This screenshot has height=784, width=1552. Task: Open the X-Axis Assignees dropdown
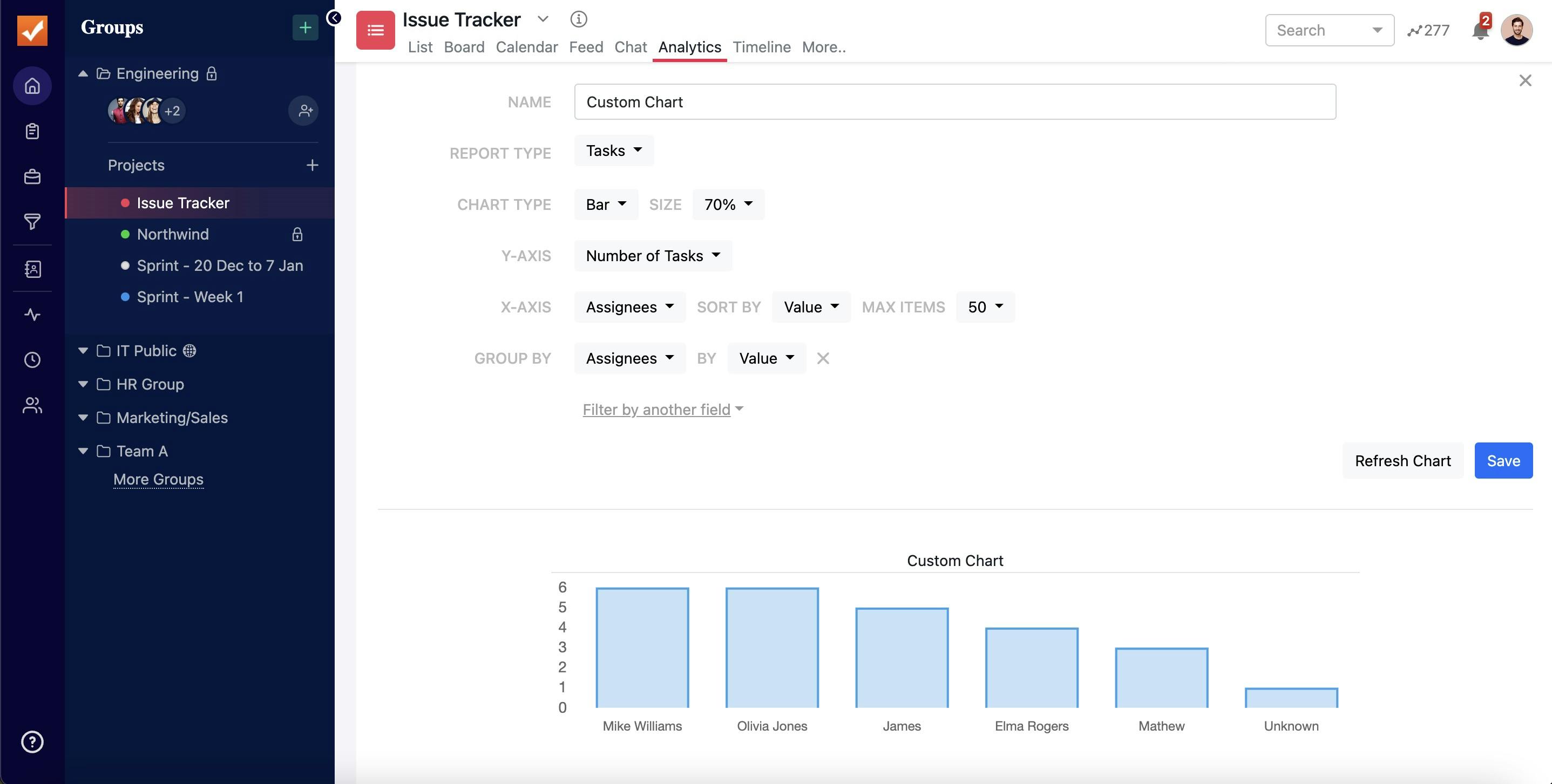pyautogui.click(x=629, y=307)
